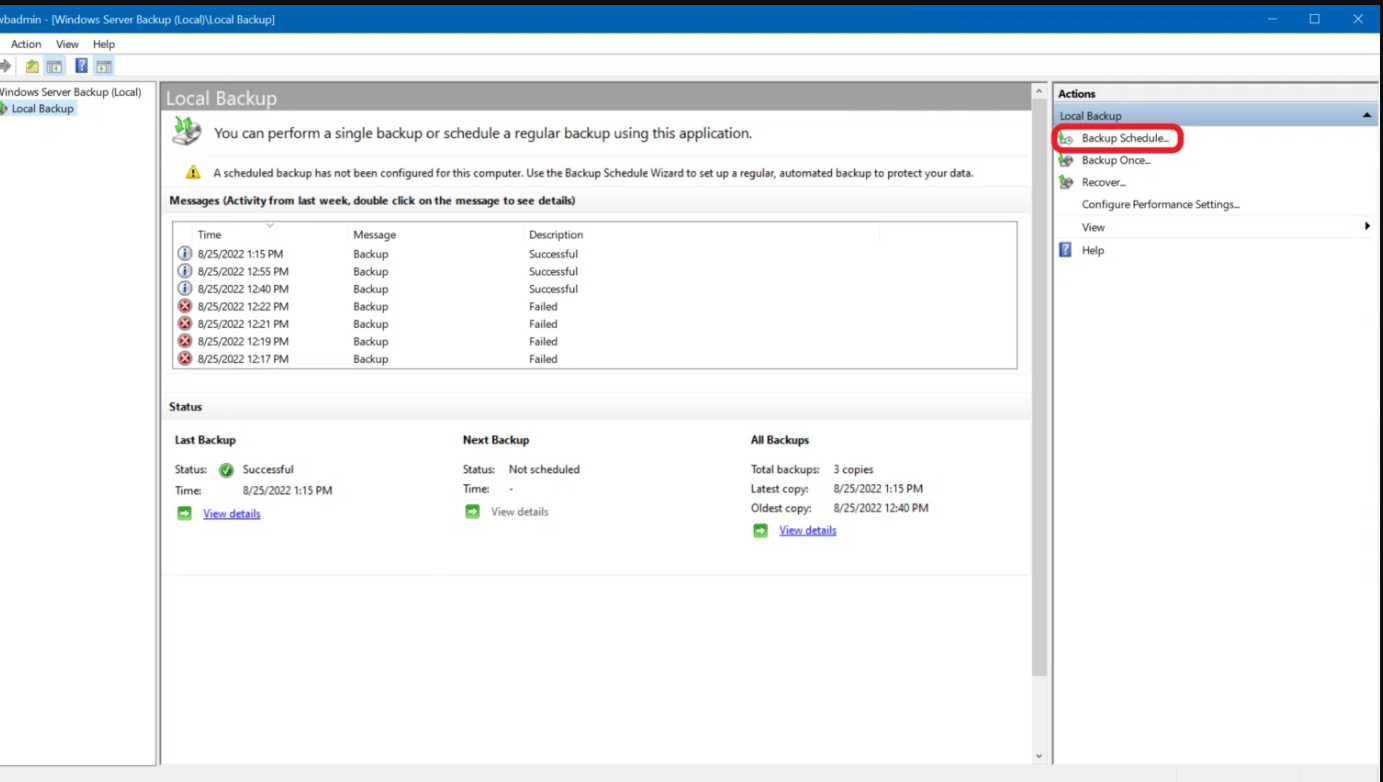This screenshot has width=1383, height=782.
Task: Collapse the Local Backup actions section header
Action: point(1367,116)
